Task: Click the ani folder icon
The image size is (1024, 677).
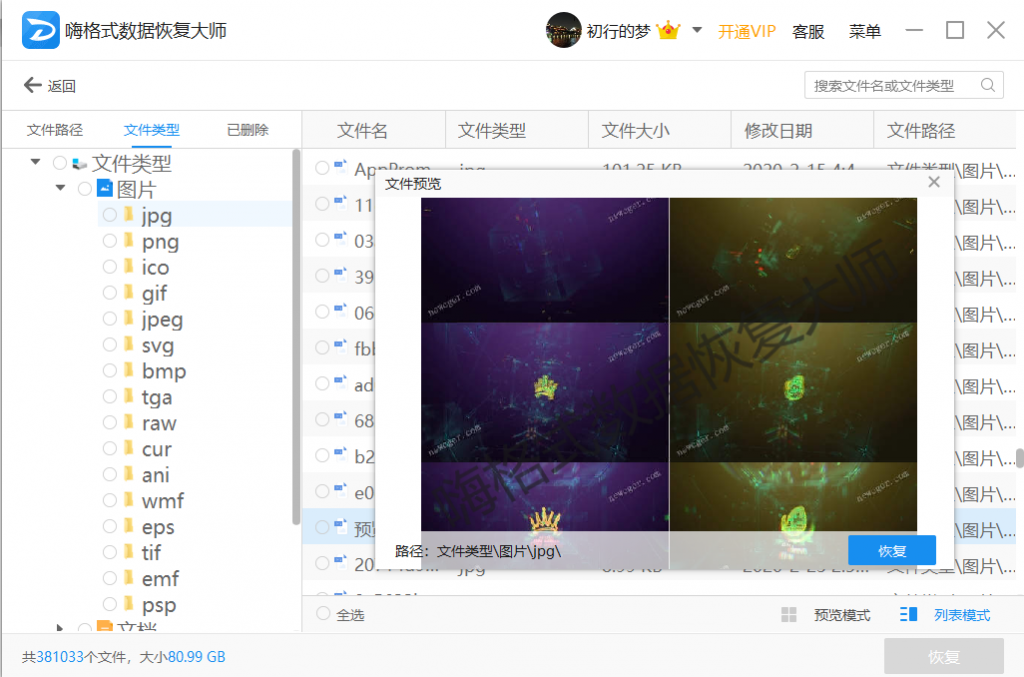Action: pos(129,473)
